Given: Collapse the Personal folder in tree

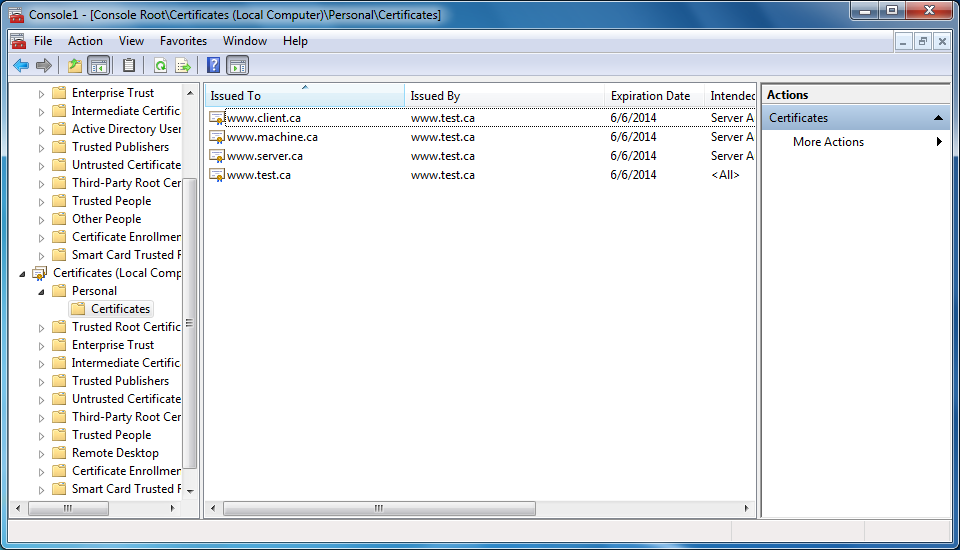Looking at the screenshot, I should pos(41,291).
